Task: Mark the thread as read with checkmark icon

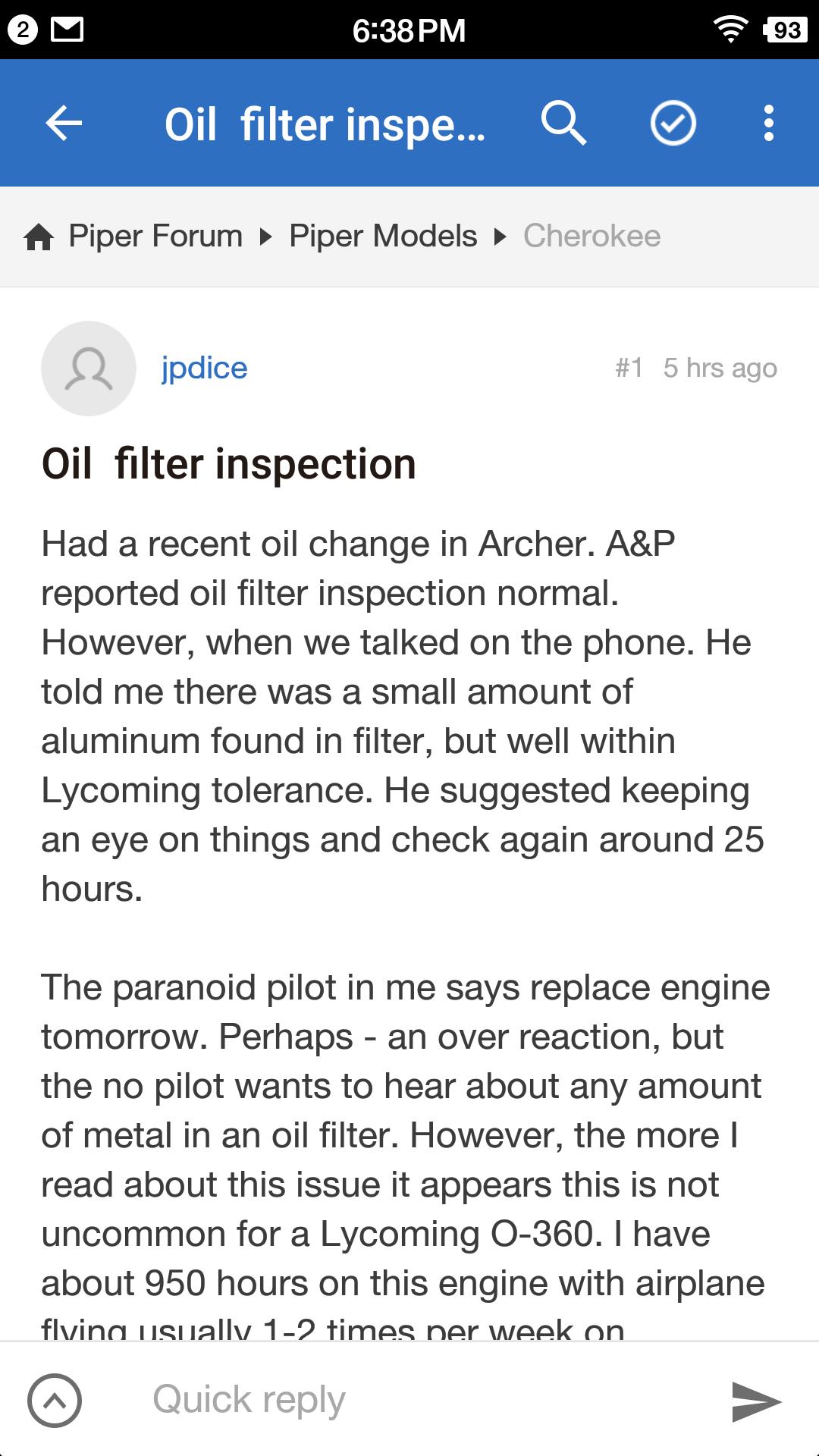Action: coord(673,123)
